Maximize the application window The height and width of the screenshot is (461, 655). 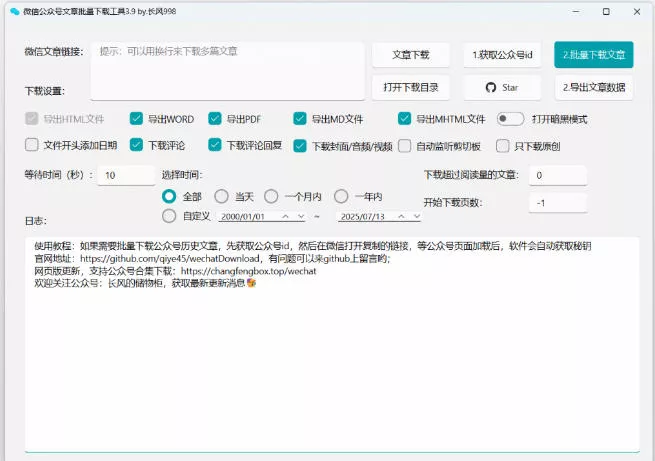(606, 11)
